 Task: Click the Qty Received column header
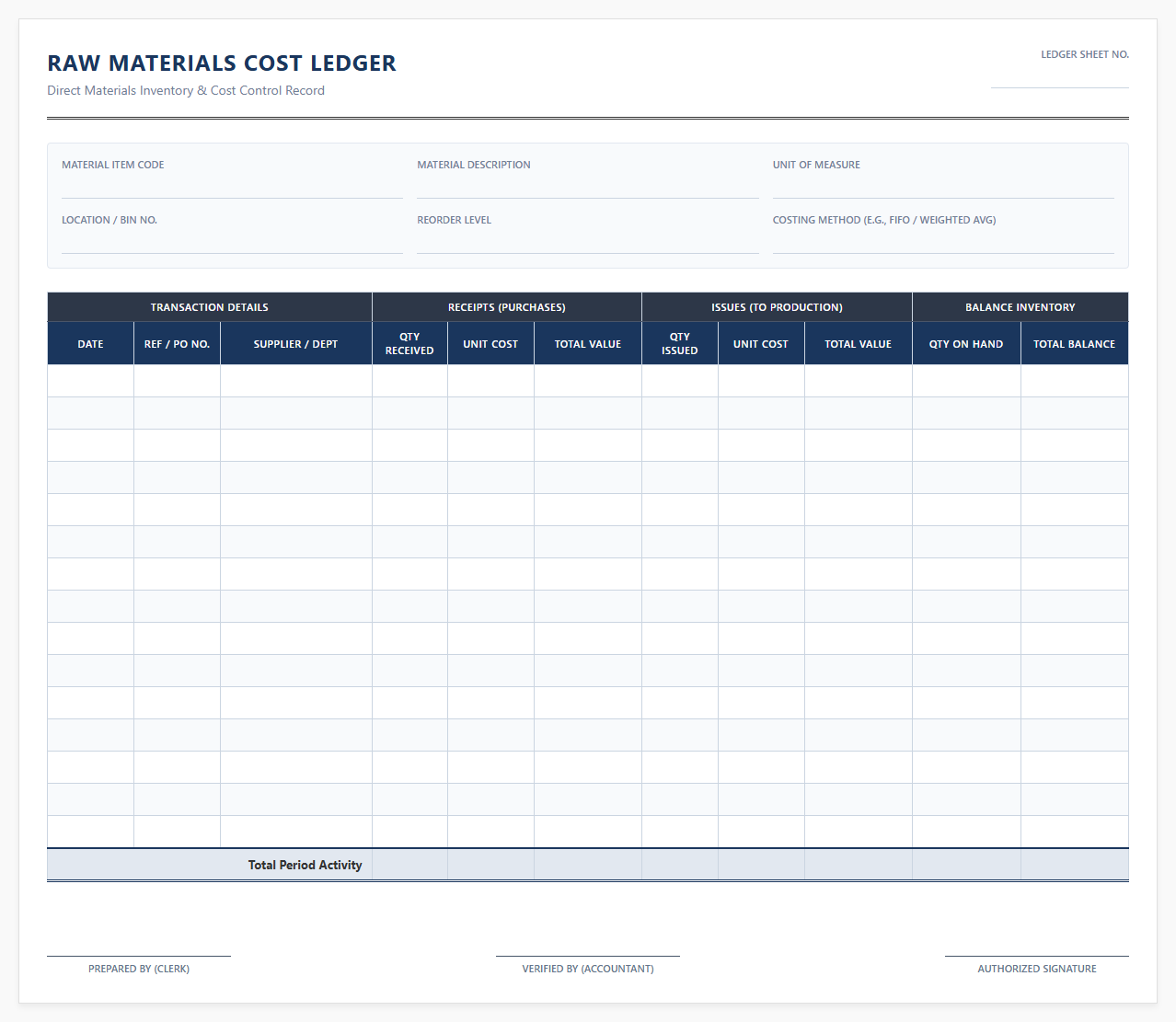tap(409, 344)
